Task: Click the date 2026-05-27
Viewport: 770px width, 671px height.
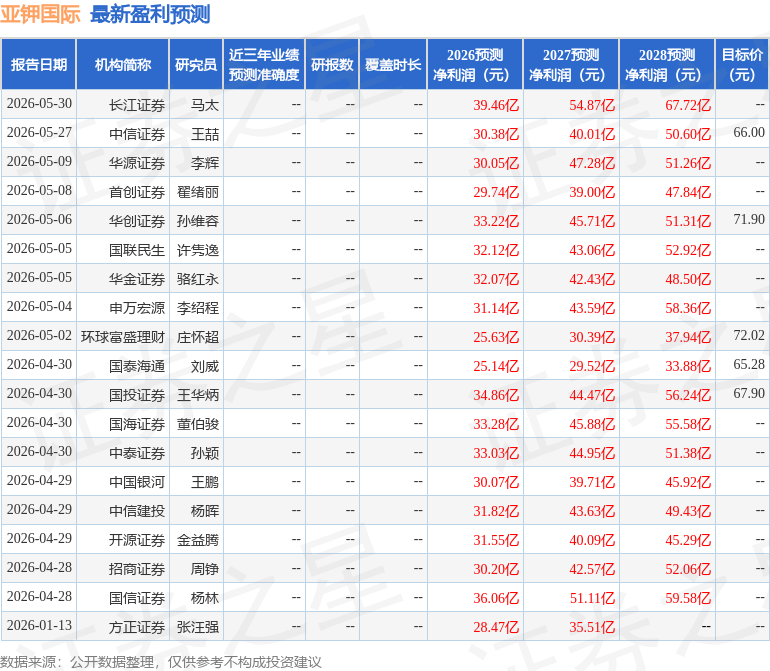Action: coord(39,132)
